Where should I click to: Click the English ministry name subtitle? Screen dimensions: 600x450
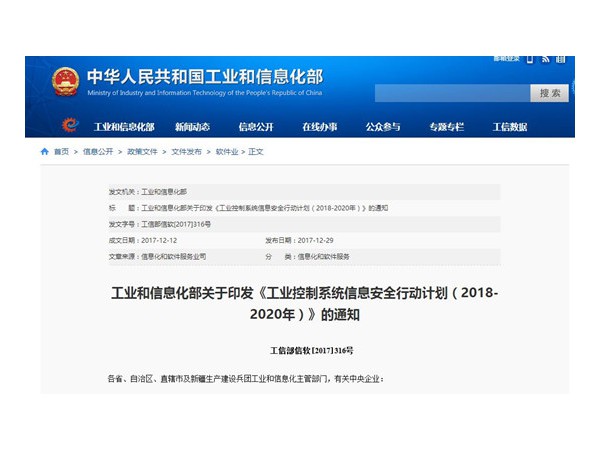[x=205, y=93]
